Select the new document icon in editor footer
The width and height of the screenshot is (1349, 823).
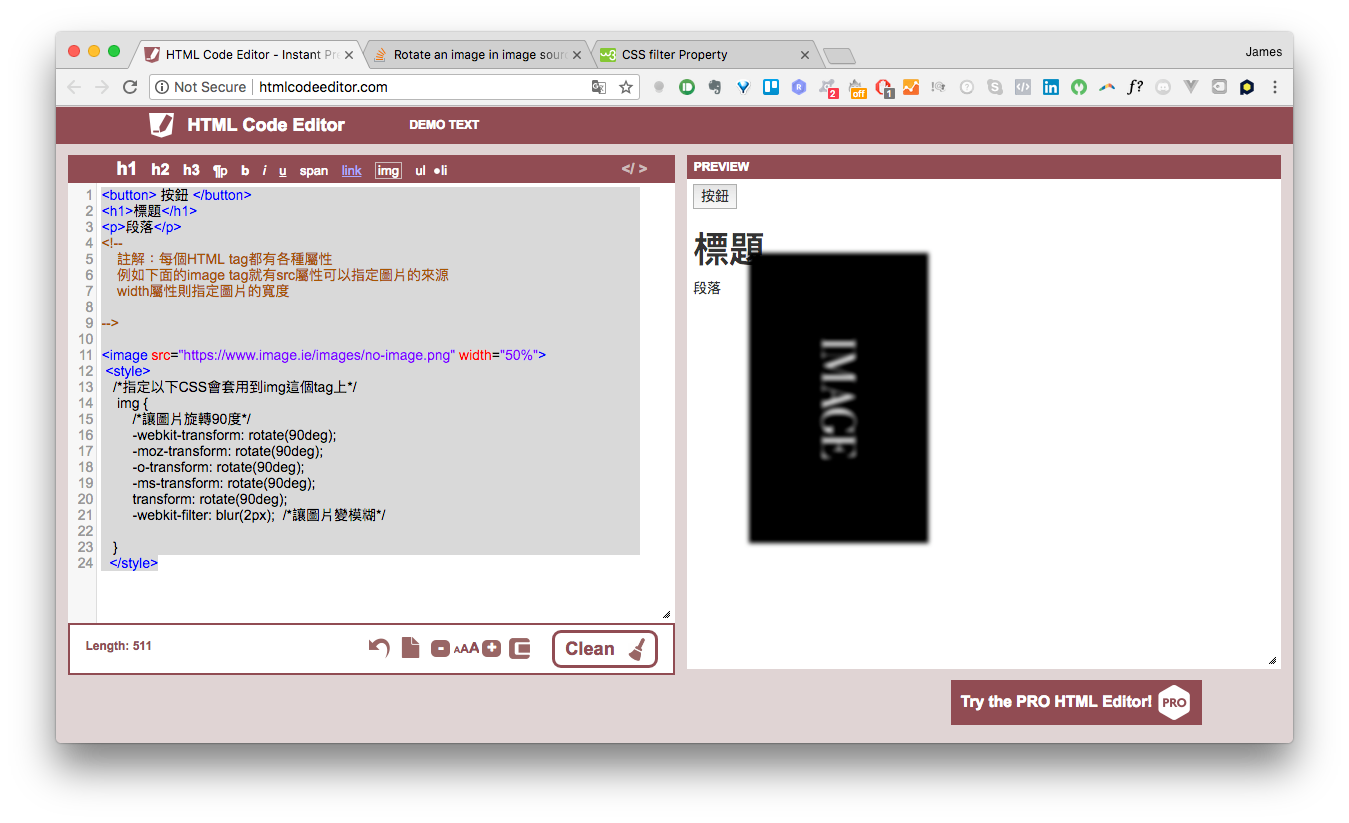tap(410, 647)
